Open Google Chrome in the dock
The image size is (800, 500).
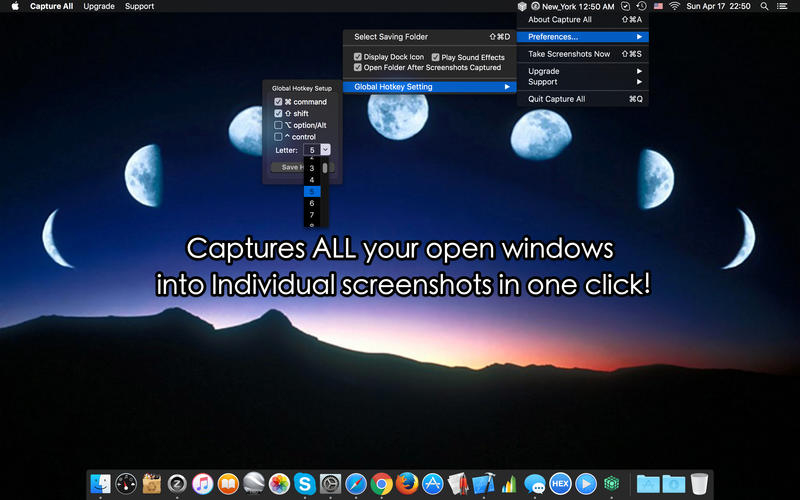click(381, 484)
